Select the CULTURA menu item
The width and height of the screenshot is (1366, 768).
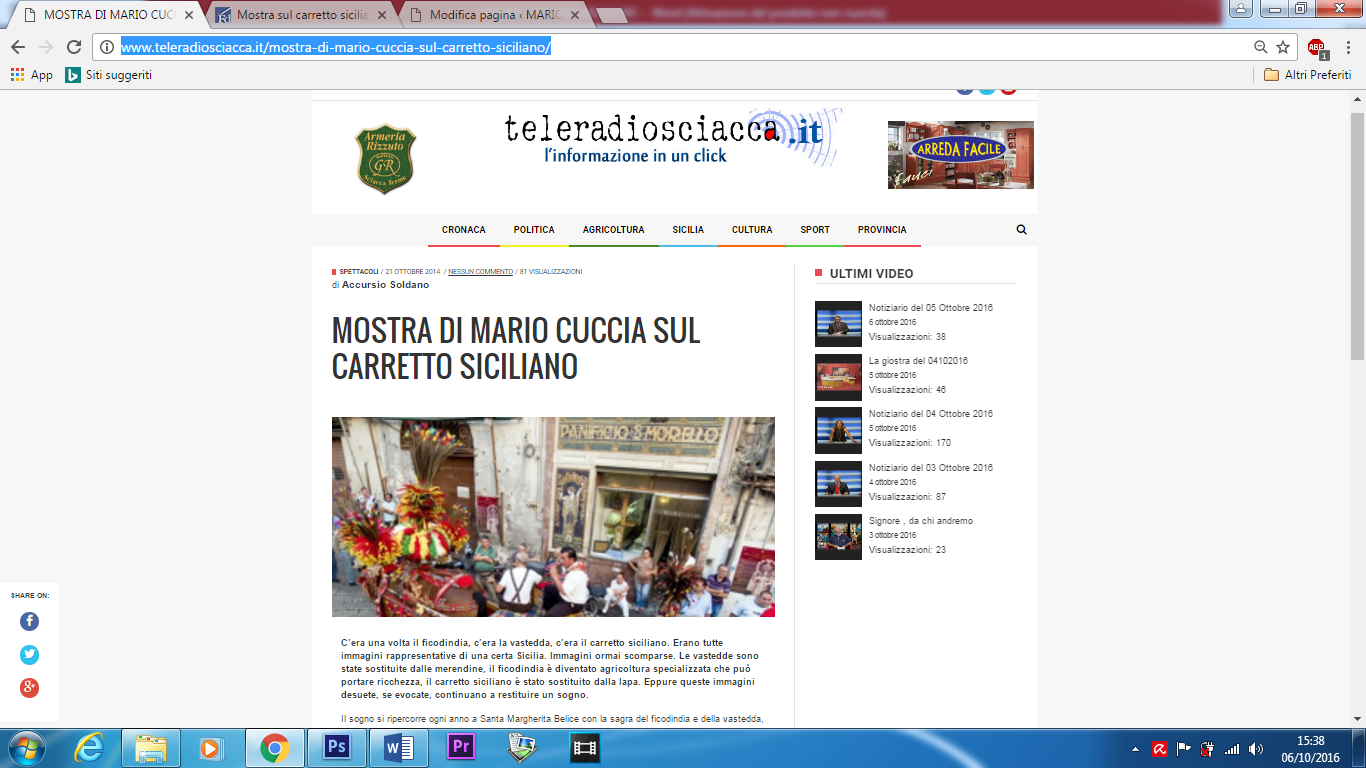pos(752,230)
